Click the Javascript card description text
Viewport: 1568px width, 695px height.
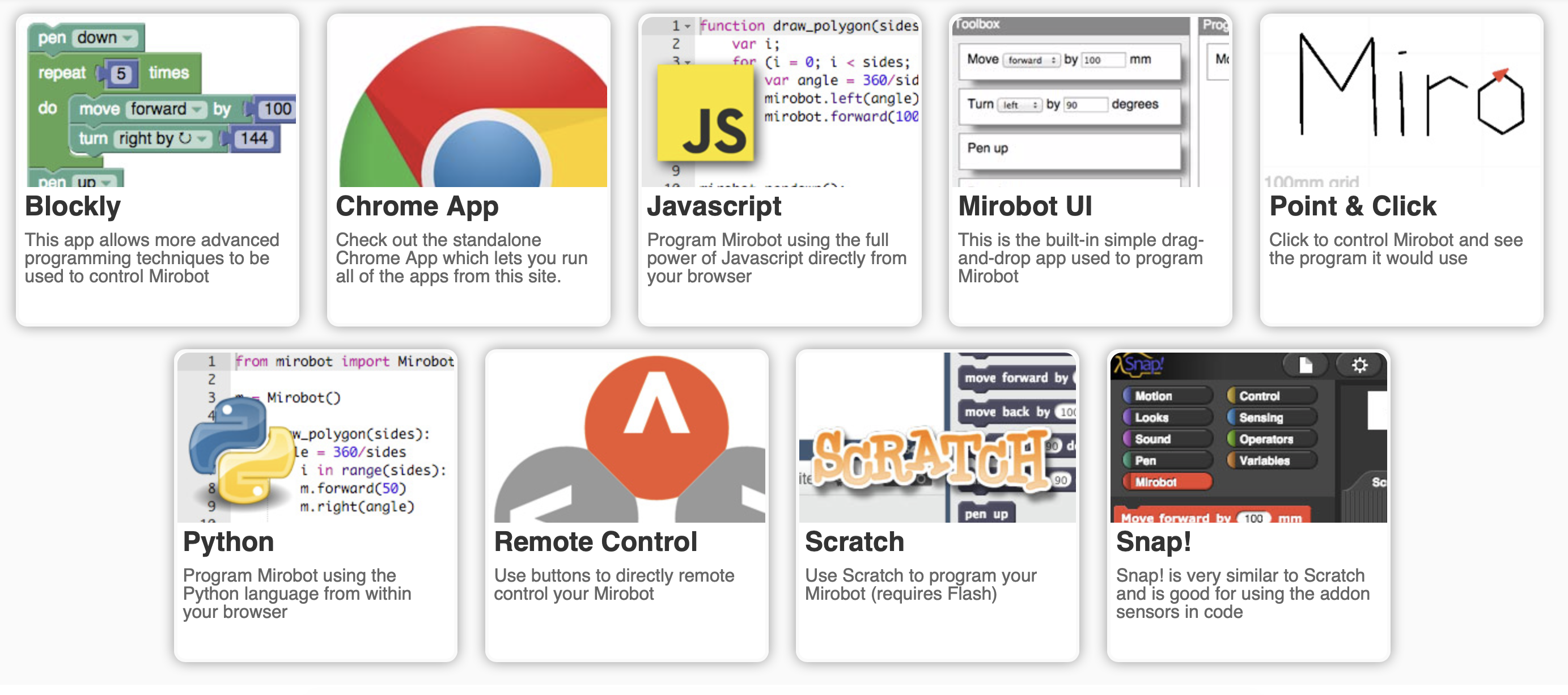click(777, 258)
